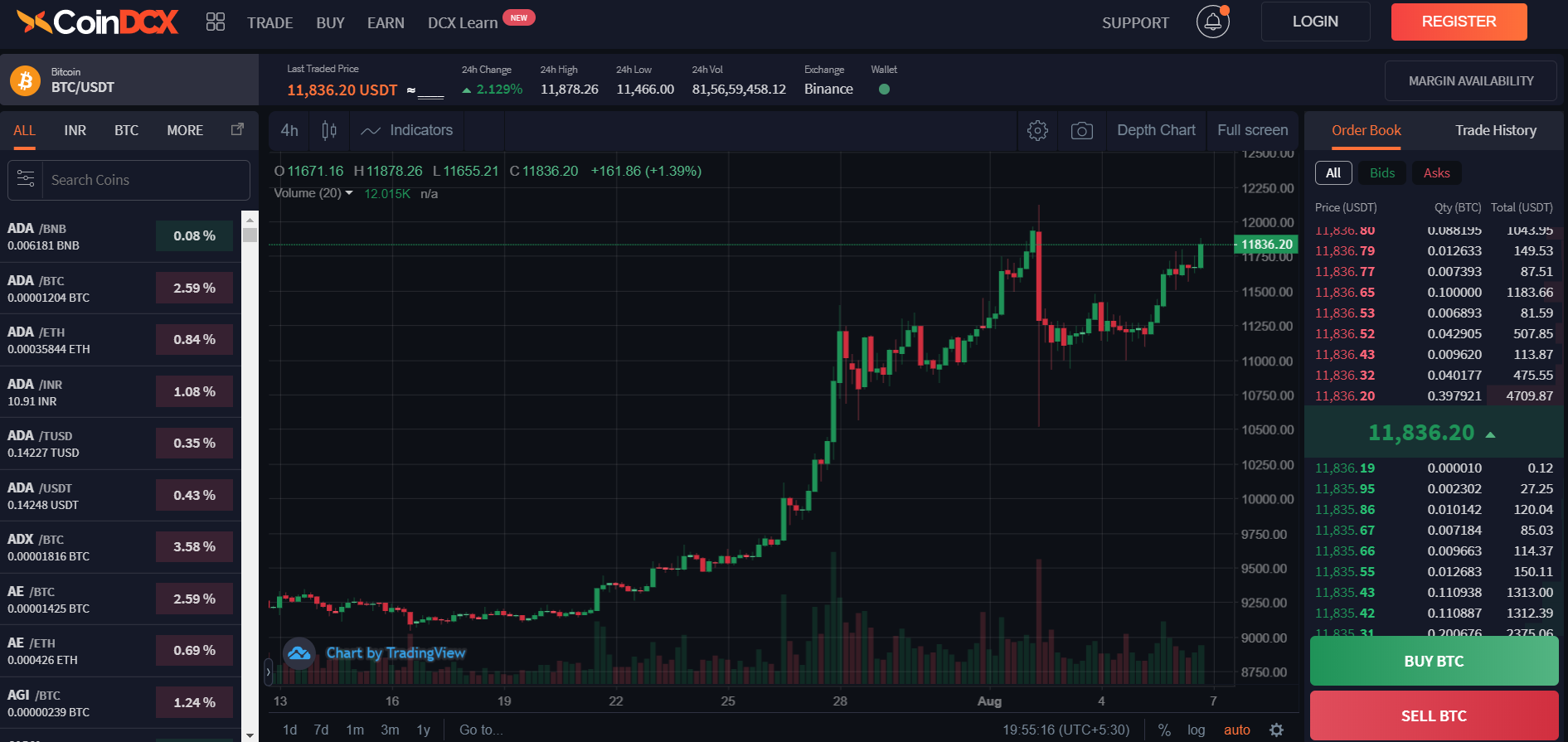The height and width of the screenshot is (742, 1568).
Task: Show All orders in order book
Action: pyautogui.click(x=1333, y=172)
